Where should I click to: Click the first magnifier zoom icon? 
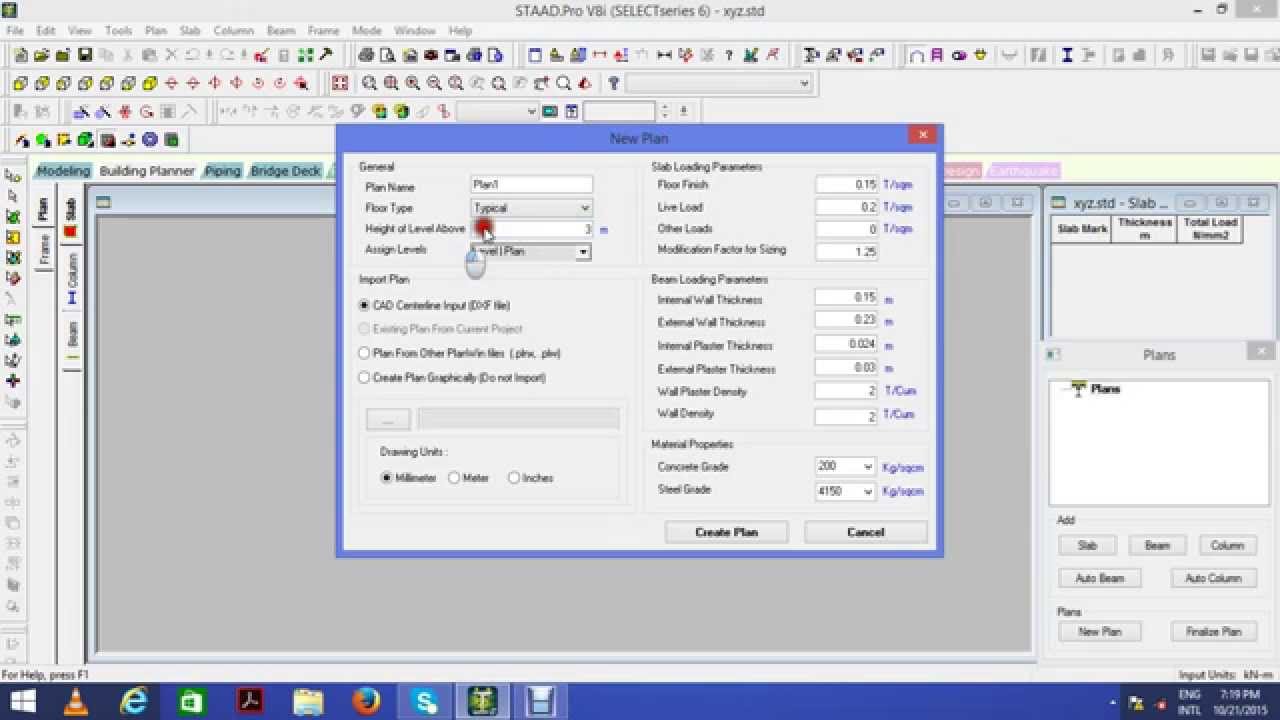tap(369, 84)
